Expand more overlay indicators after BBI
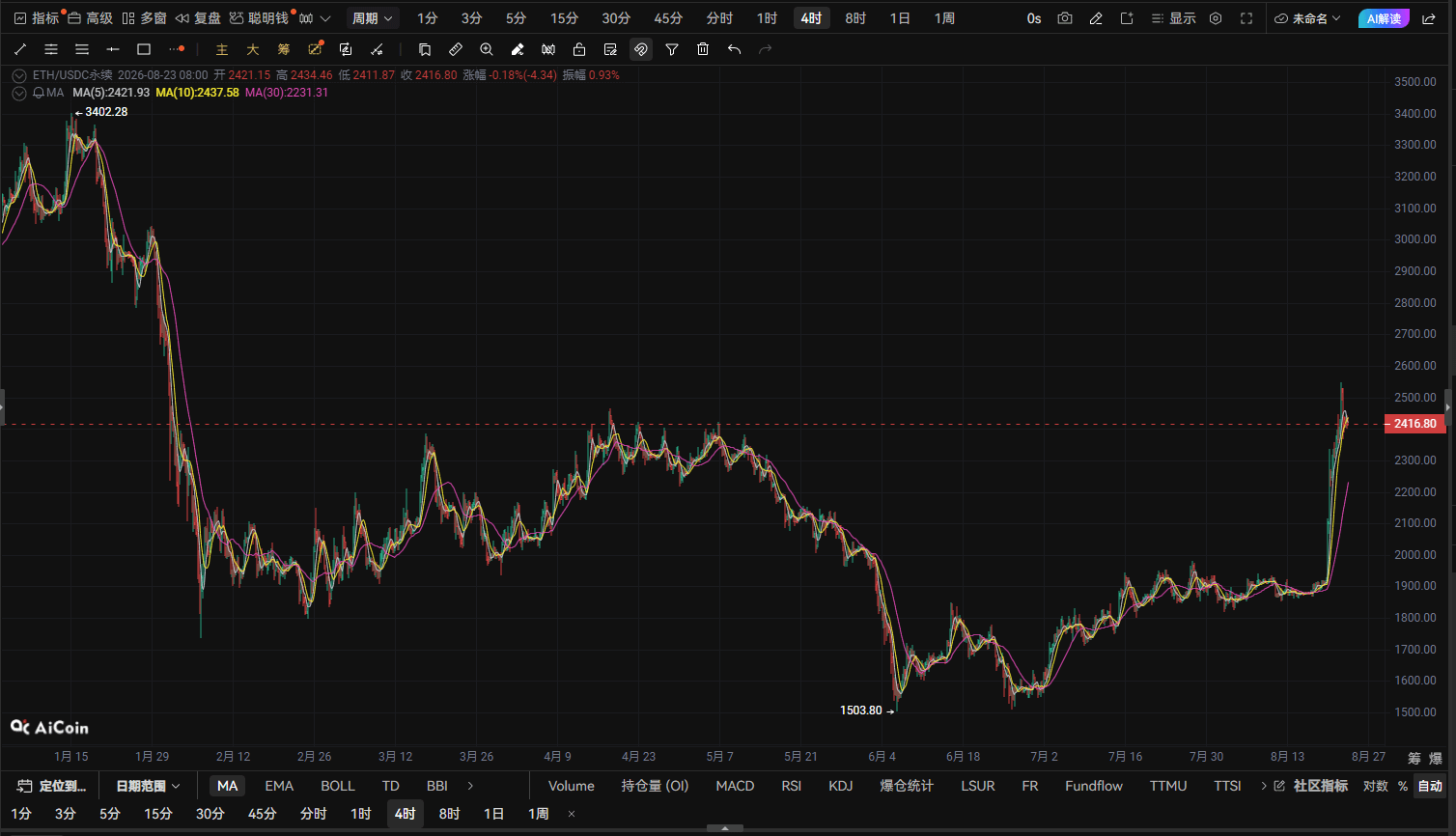 [470, 786]
